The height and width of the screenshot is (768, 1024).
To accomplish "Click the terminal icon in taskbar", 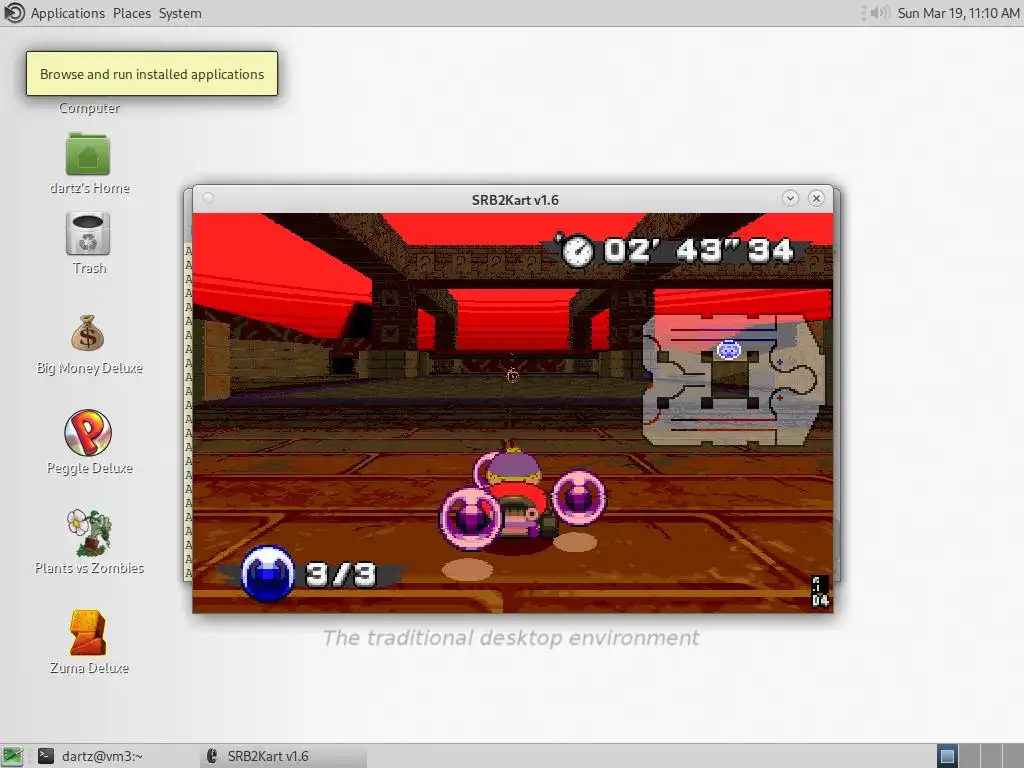I will coord(46,756).
